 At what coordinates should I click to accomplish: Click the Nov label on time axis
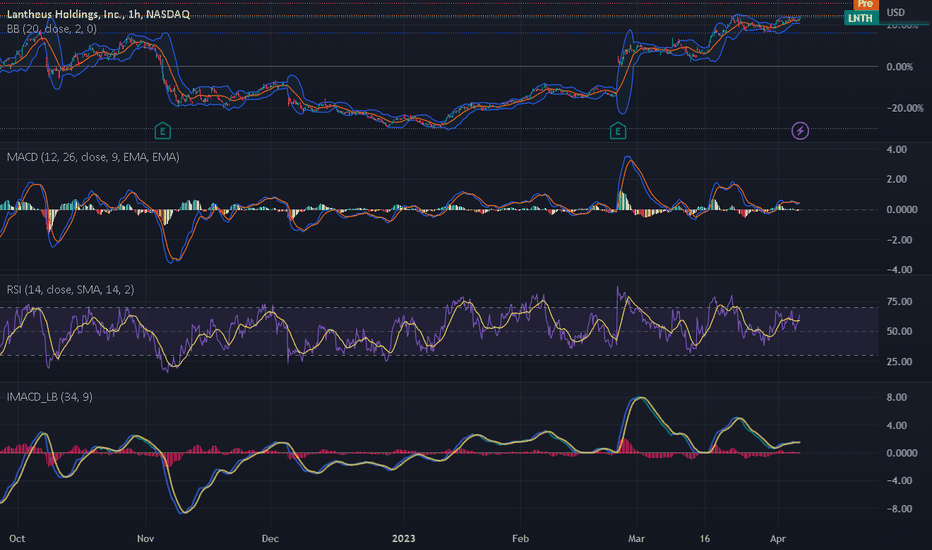146,539
